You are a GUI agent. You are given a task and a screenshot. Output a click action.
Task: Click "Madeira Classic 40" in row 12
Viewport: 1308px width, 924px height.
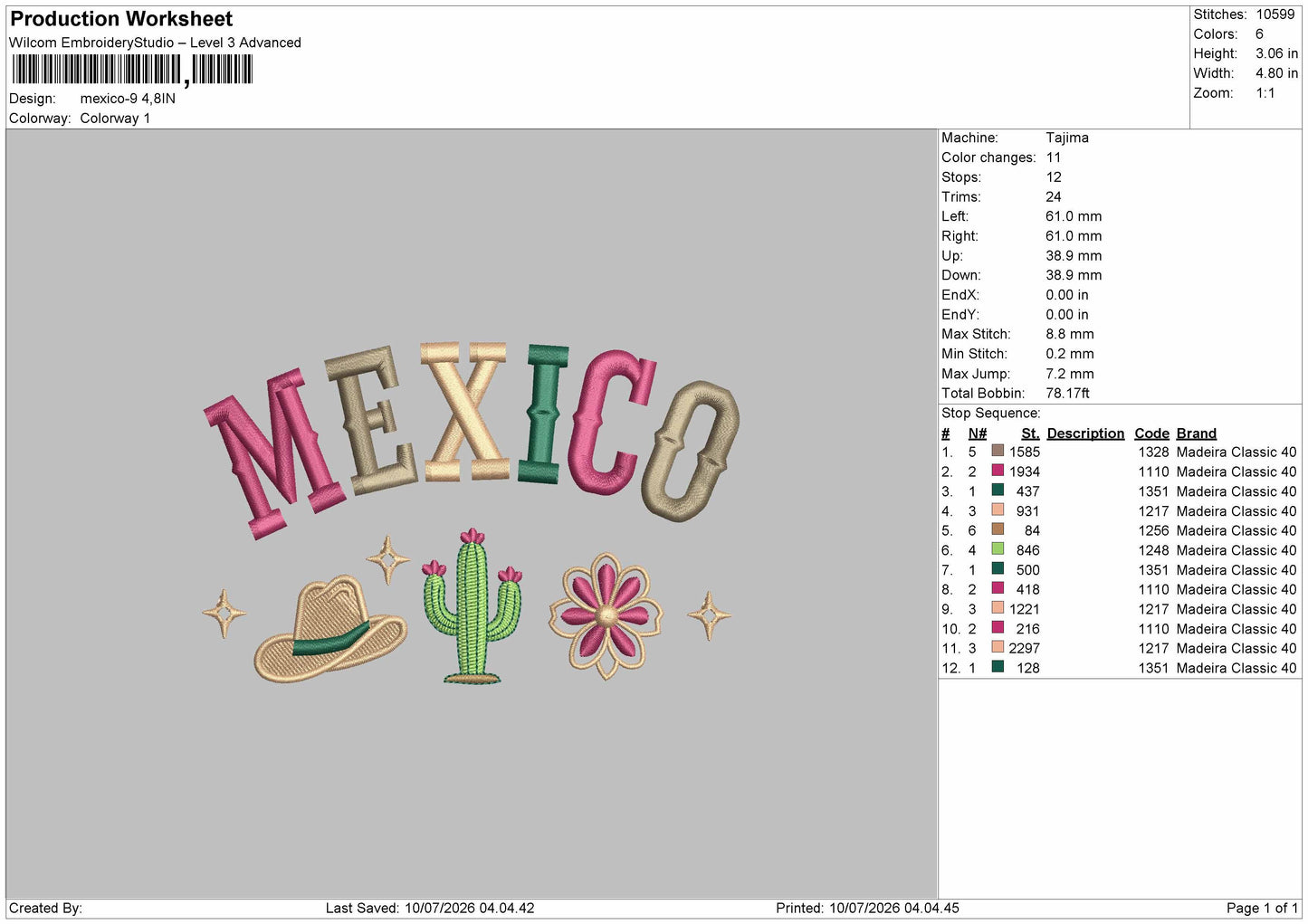1236,668
